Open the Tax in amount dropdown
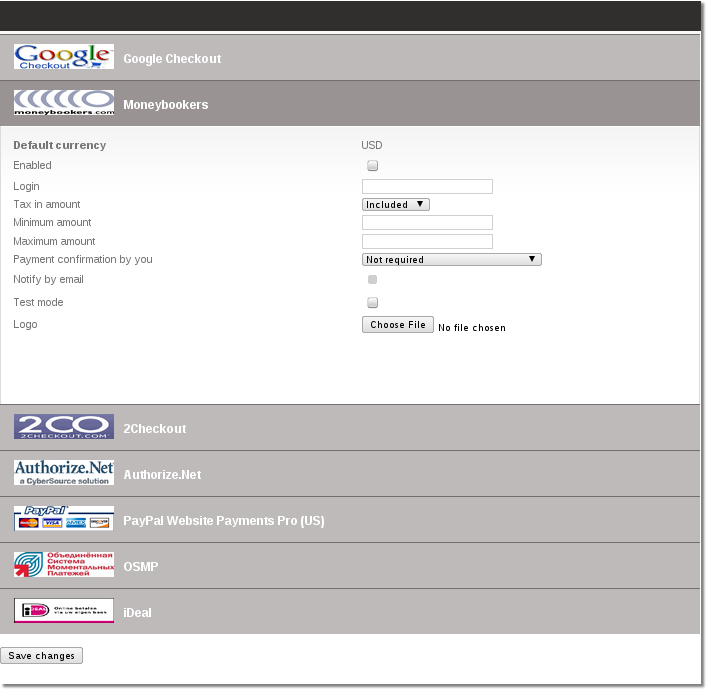This screenshot has height=690, width=707. pos(396,204)
